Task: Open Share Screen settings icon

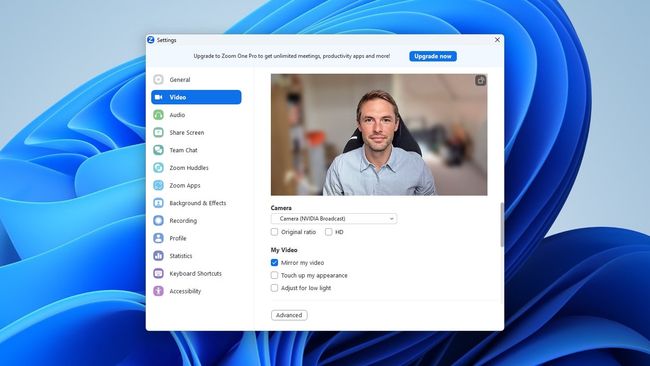Action: (x=158, y=133)
